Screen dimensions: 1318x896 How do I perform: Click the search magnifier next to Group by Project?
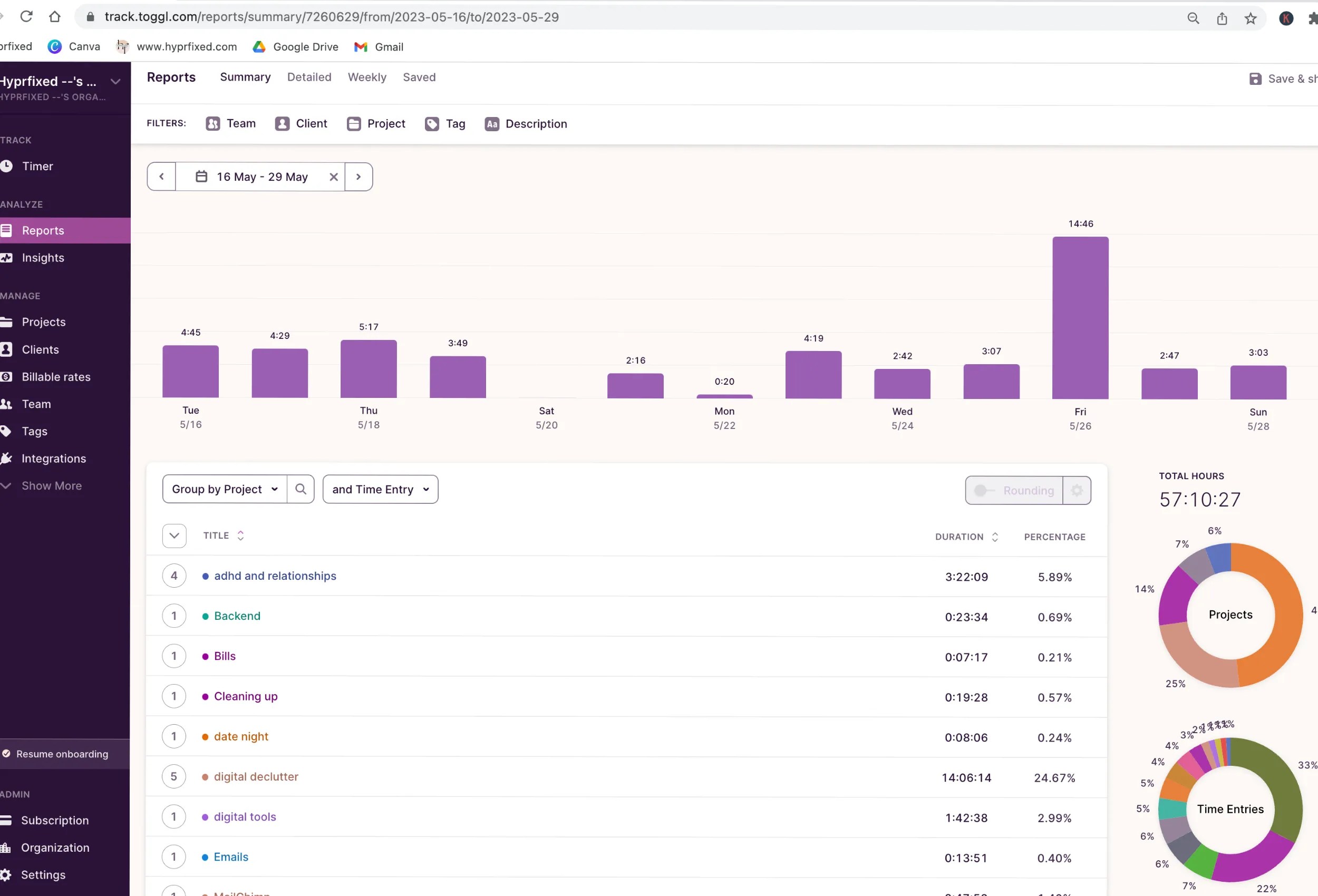tap(301, 490)
